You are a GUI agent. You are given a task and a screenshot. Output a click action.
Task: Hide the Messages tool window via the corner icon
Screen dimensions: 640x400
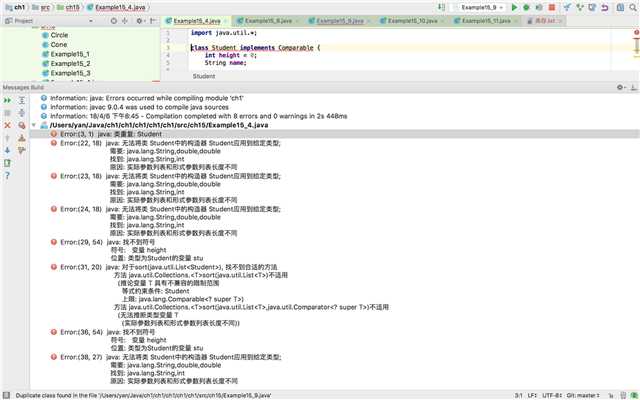pos(633,87)
